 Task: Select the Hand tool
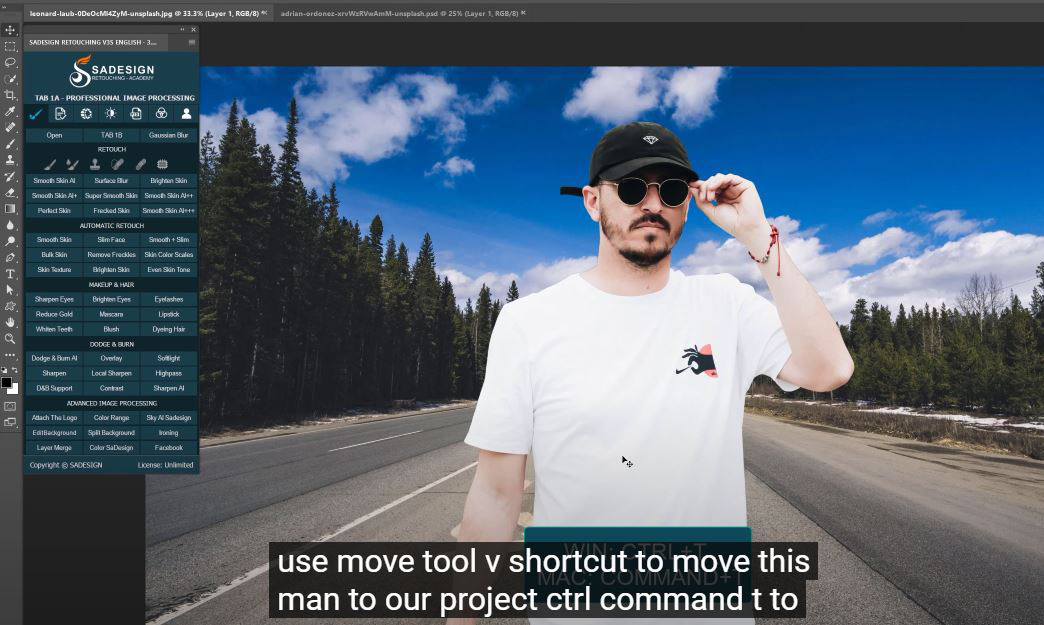pos(10,322)
